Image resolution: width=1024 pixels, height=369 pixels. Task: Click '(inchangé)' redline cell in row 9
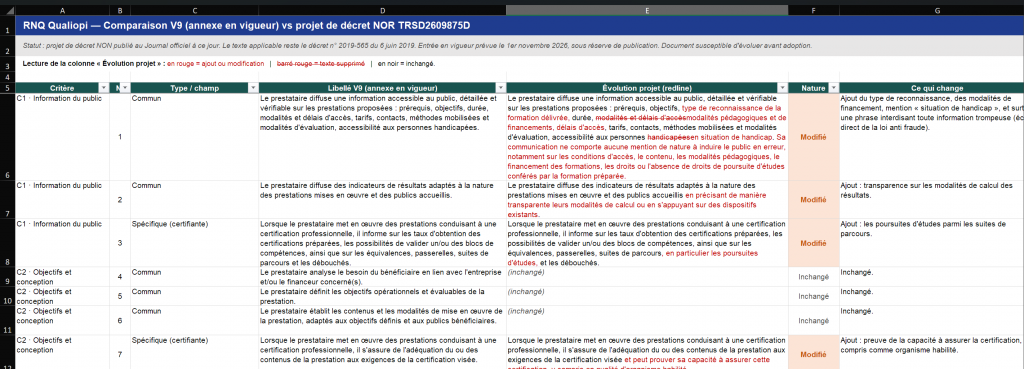(647, 277)
